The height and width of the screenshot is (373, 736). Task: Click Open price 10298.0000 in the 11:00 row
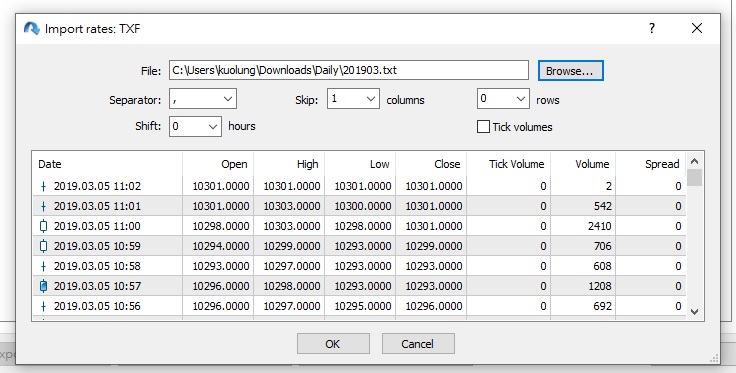pyautogui.click(x=221, y=226)
